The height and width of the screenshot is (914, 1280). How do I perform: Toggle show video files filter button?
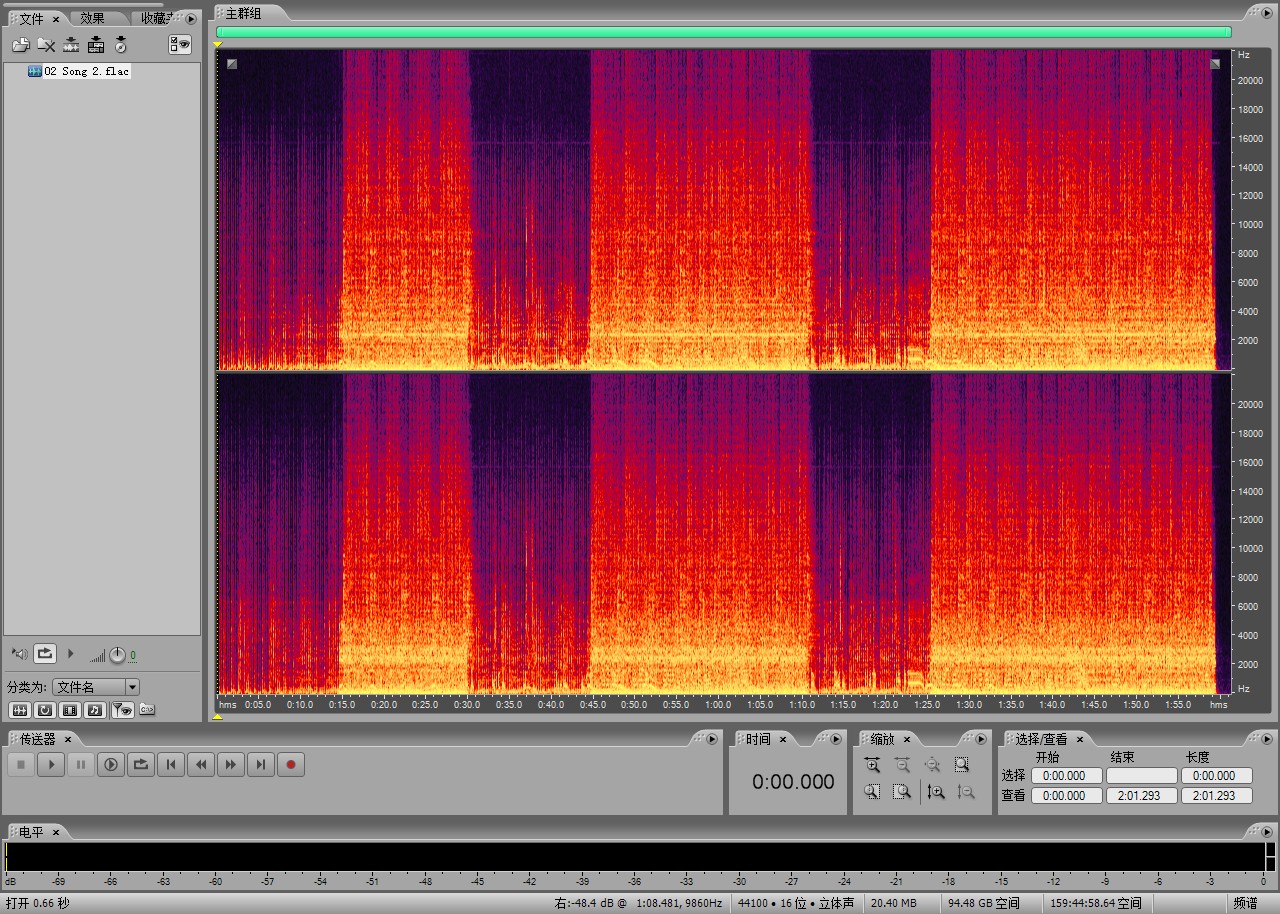tap(70, 710)
